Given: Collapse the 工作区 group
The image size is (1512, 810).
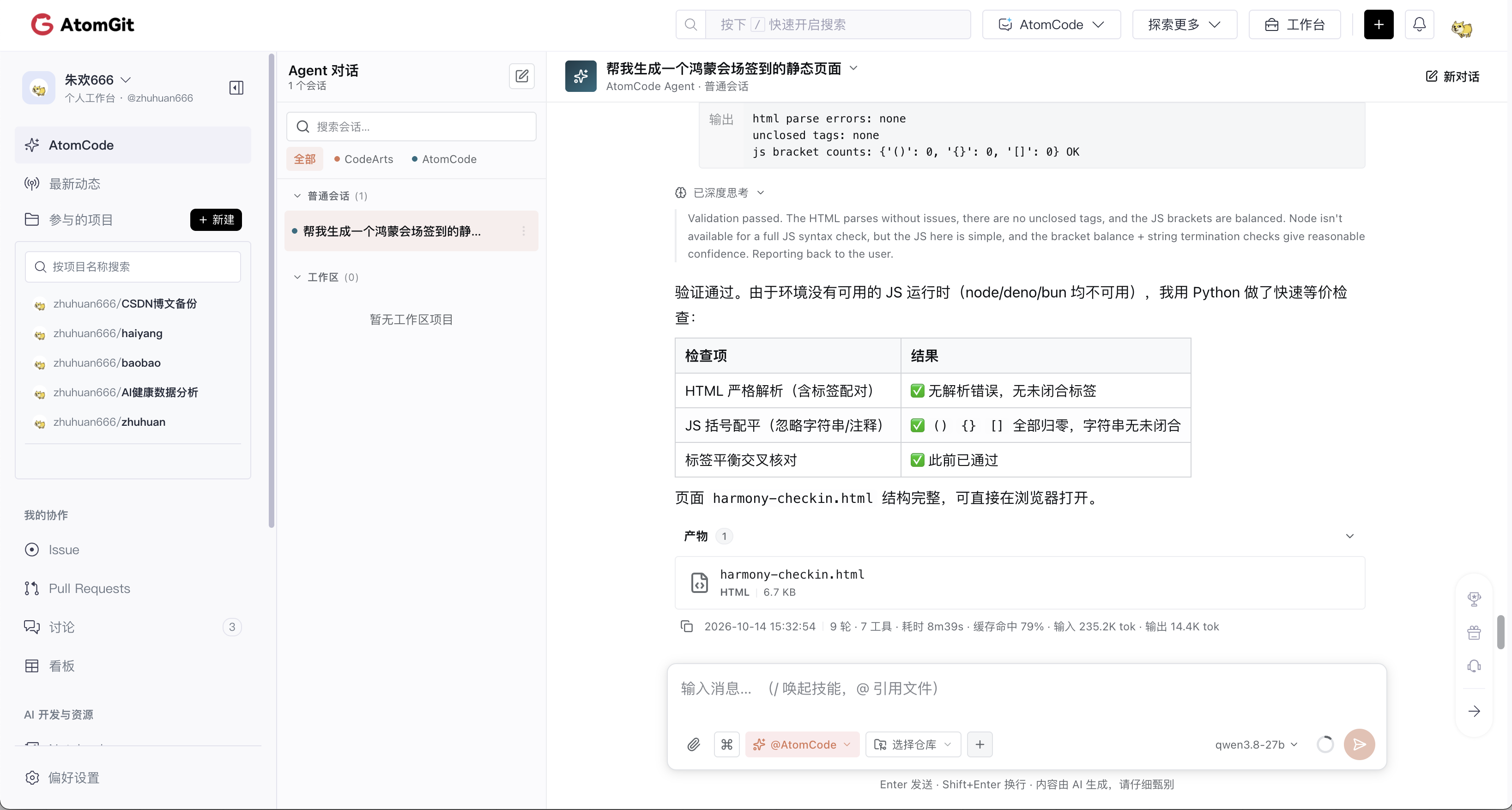Looking at the screenshot, I should click(297, 277).
